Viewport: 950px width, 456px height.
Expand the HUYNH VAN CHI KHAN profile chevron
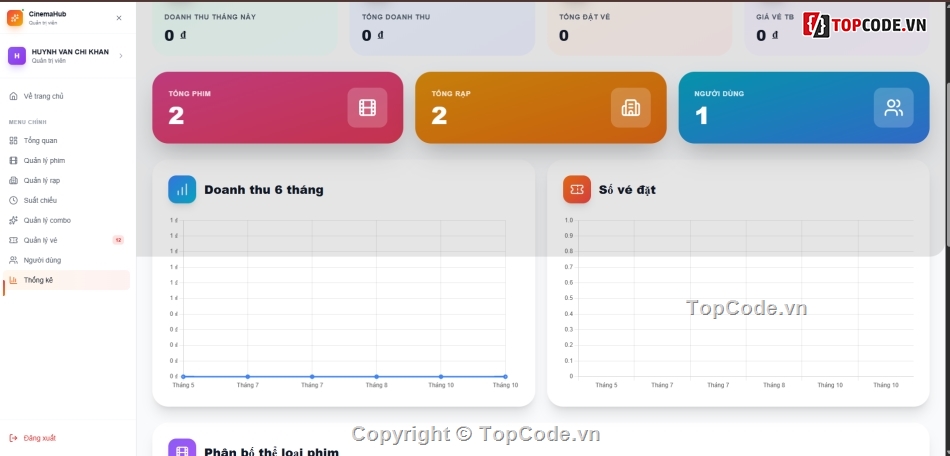(121, 56)
